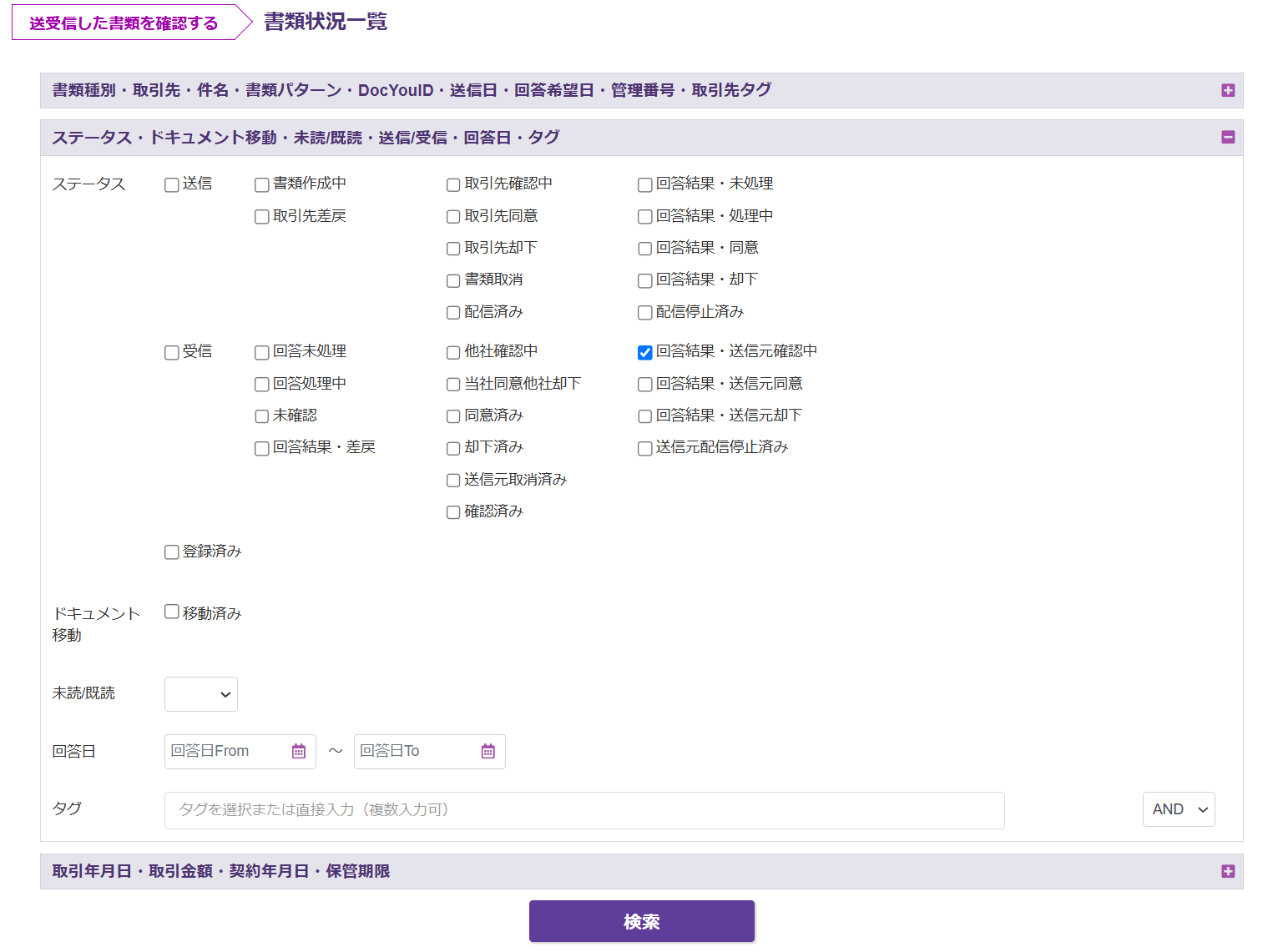Select the 取引先同意 checkbox
1273x952 pixels.
tap(453, 217)
